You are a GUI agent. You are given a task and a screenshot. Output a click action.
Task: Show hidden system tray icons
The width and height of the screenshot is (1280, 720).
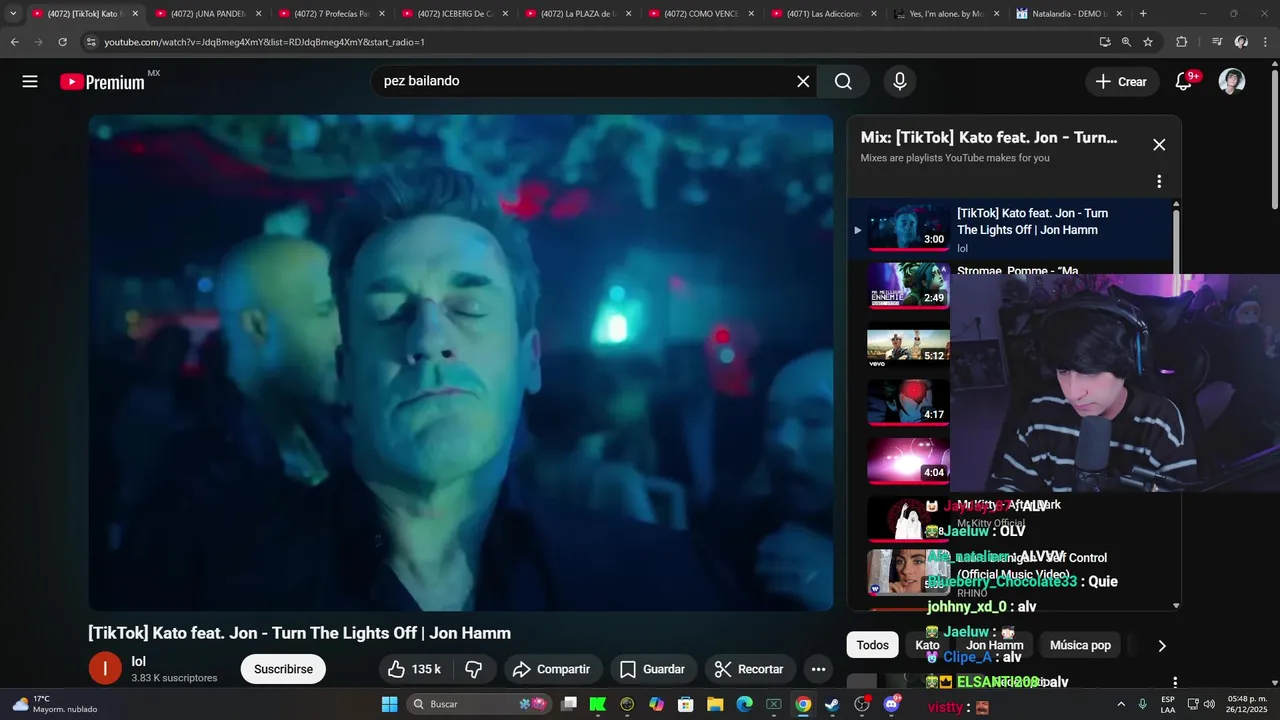pyautogui.click(x=1120, y=704)
